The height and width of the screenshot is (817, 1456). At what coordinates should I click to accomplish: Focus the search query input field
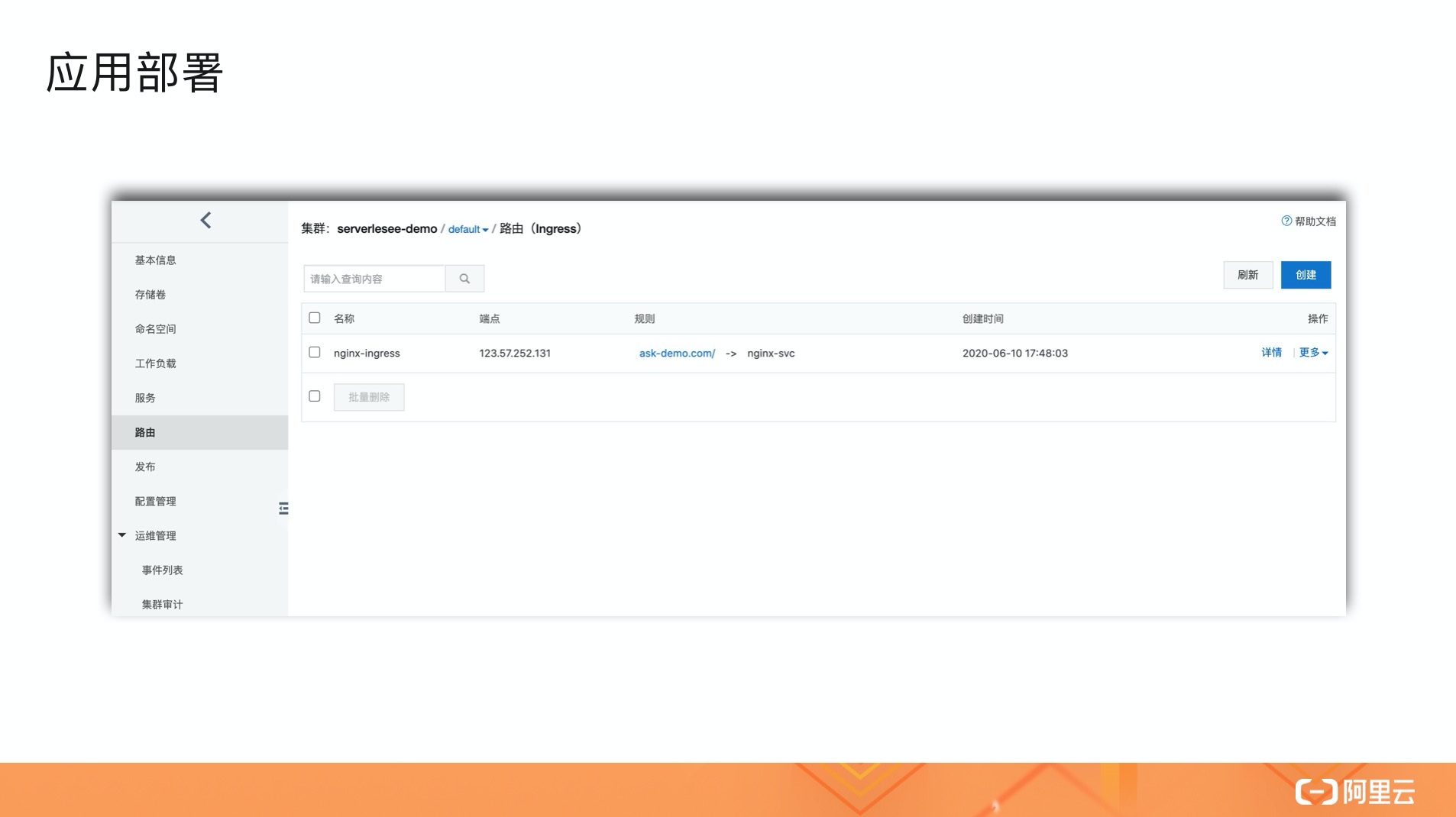[x=374, y=279]
